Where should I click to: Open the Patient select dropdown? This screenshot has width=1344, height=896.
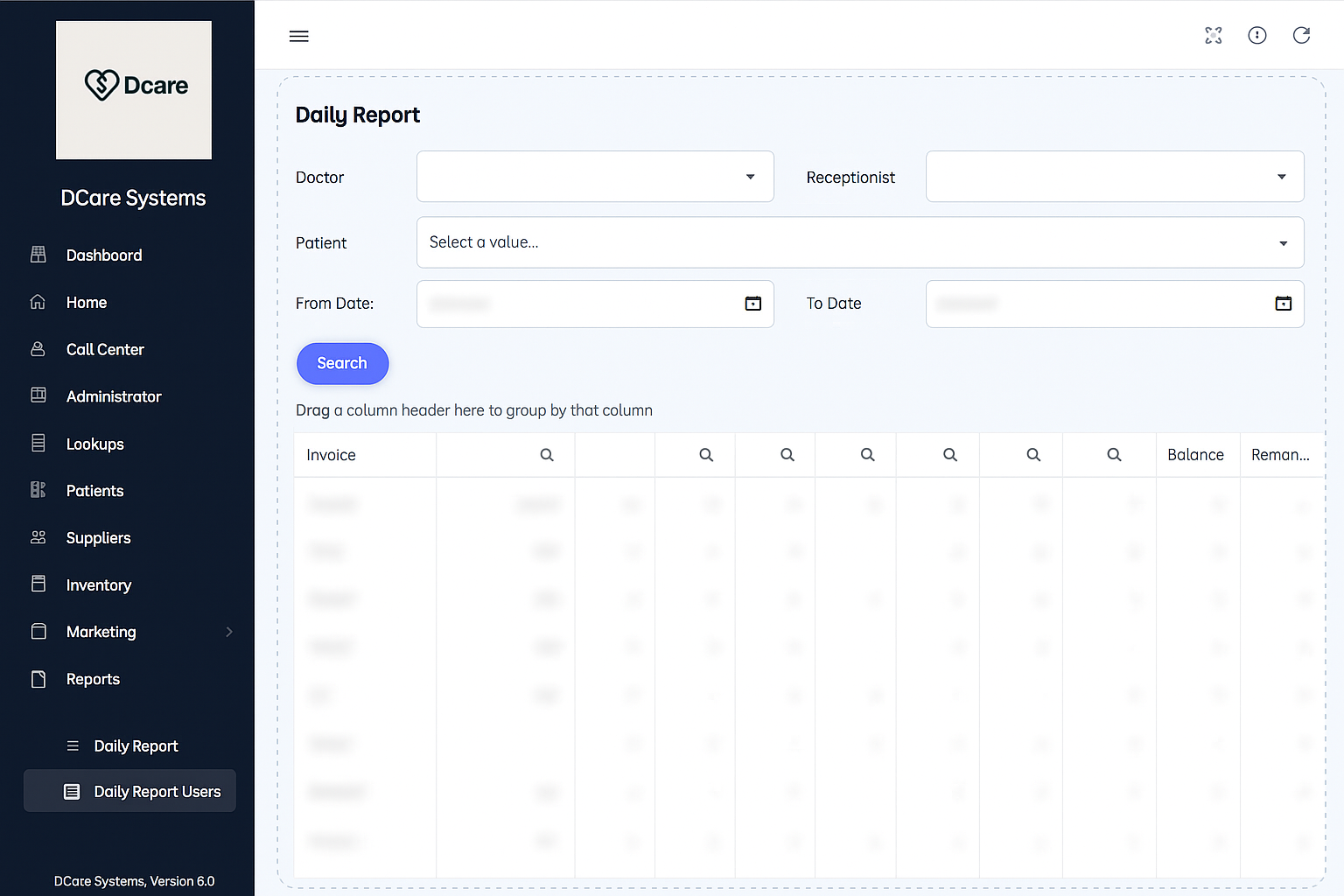pos(1283,243)
